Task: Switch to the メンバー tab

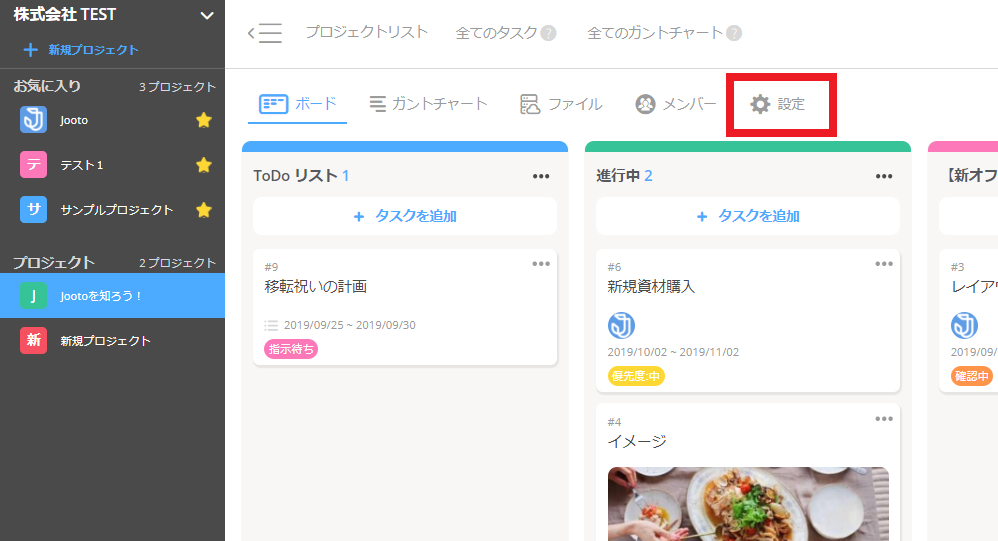Action: [x=676, y=104]
